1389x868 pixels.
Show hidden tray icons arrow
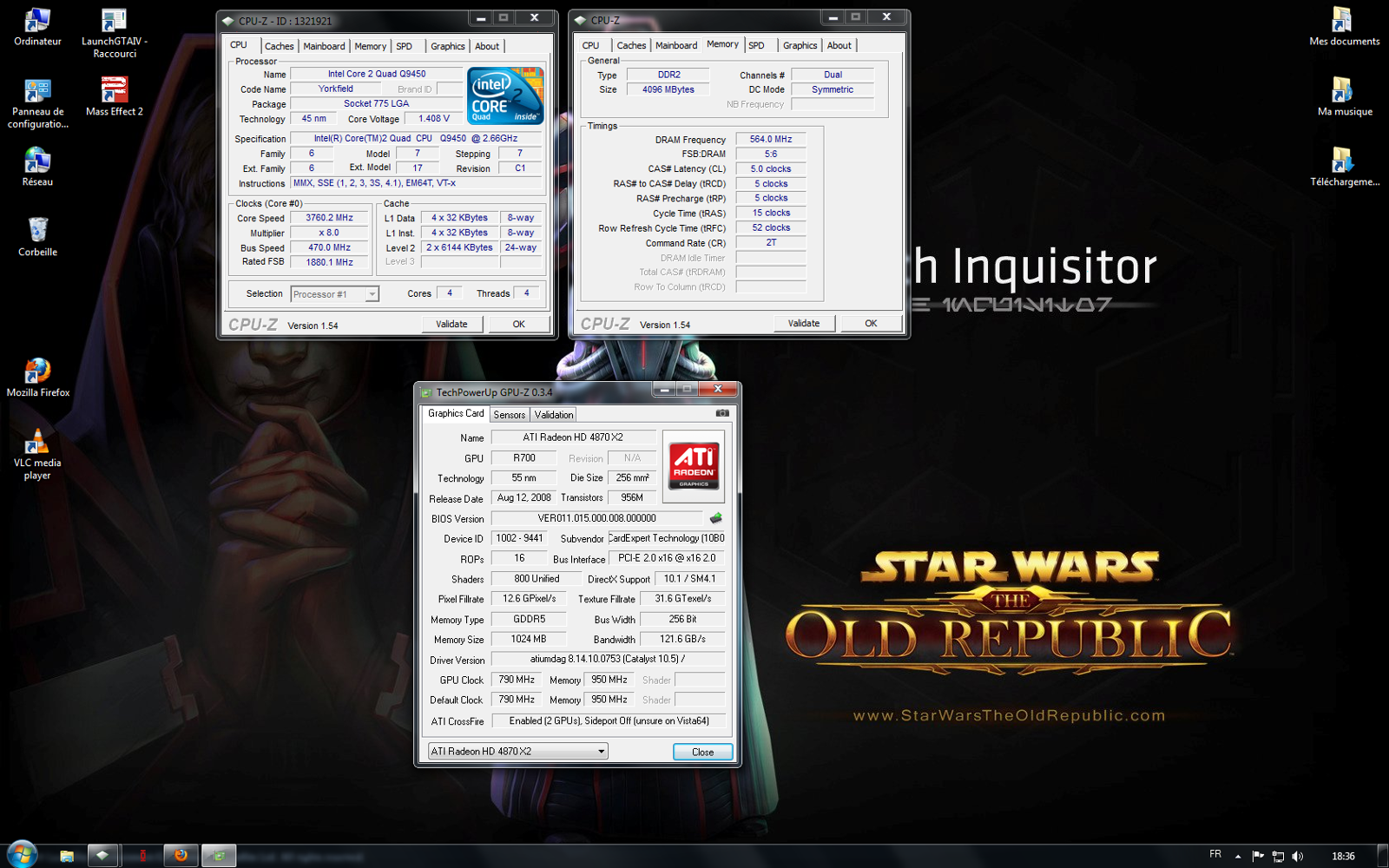pos(1238,856)
